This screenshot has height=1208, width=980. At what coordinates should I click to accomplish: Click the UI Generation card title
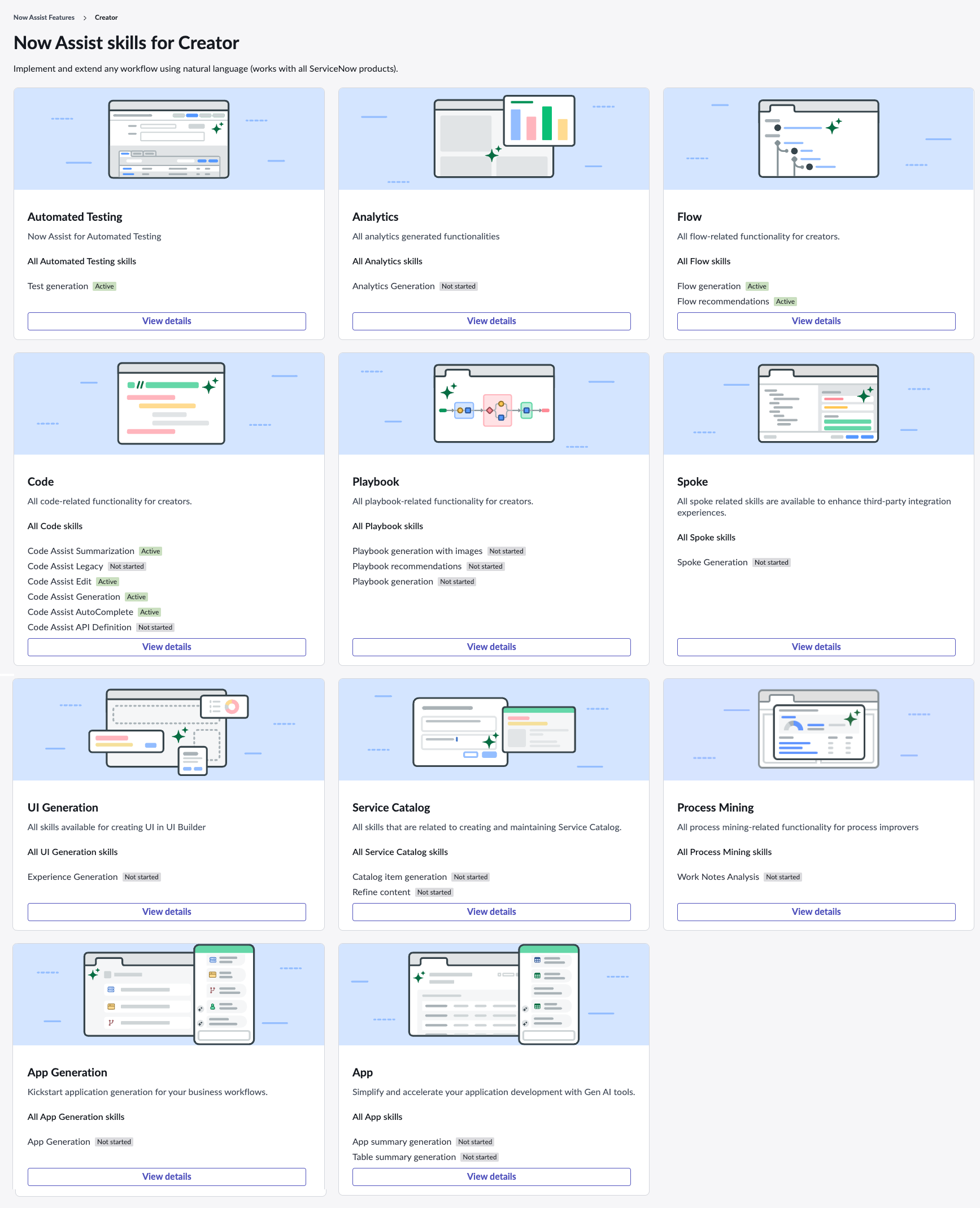[63, 808]
